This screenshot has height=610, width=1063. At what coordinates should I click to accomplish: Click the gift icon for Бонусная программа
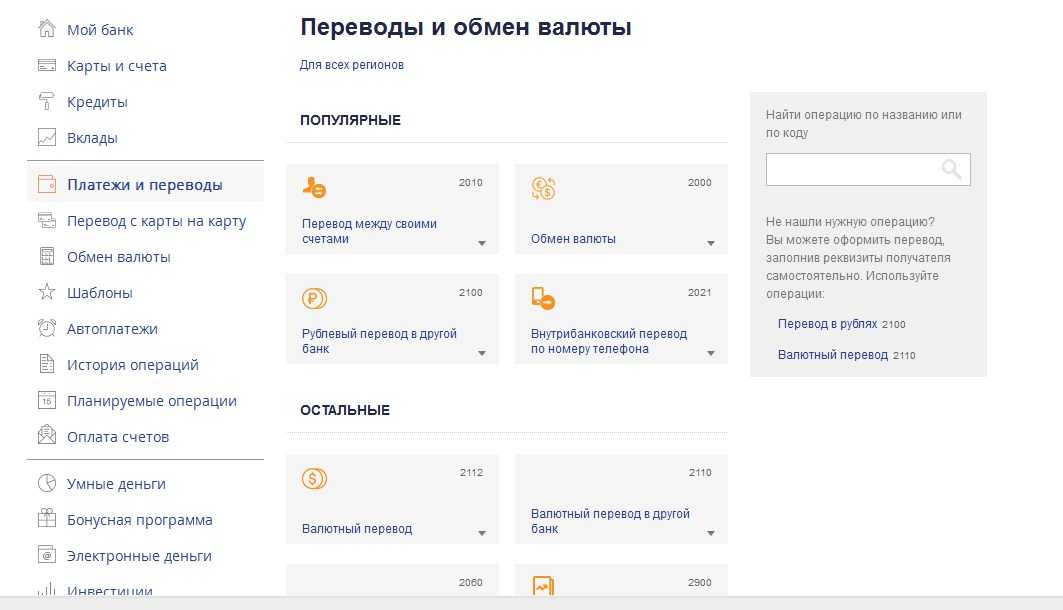[46, 519]
